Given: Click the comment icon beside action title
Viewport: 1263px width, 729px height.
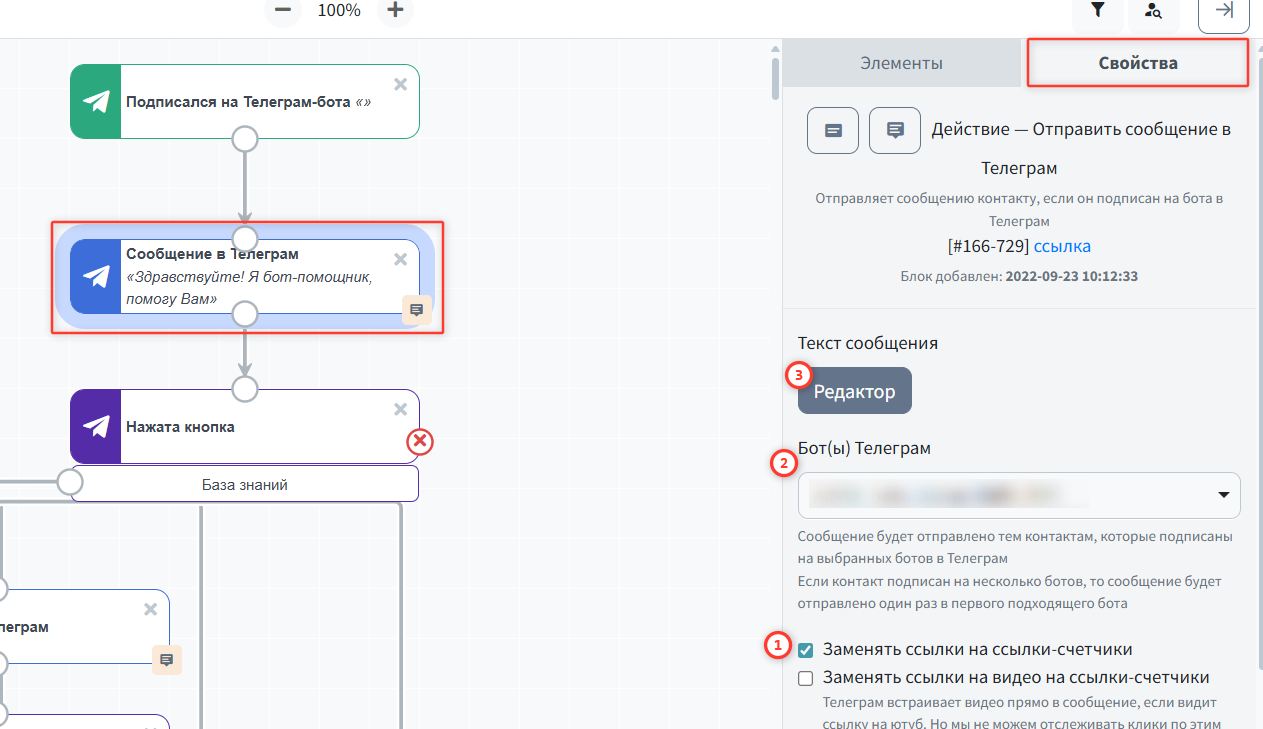Looking at the screenshot, I should click(895, 130).
